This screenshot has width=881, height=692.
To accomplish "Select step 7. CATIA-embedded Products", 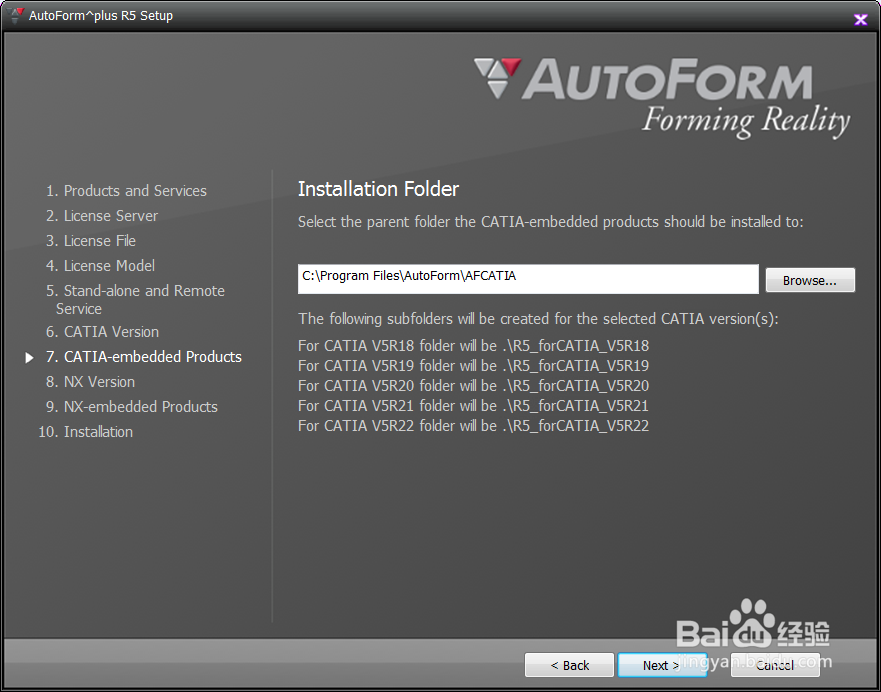I will coord(144,357).
